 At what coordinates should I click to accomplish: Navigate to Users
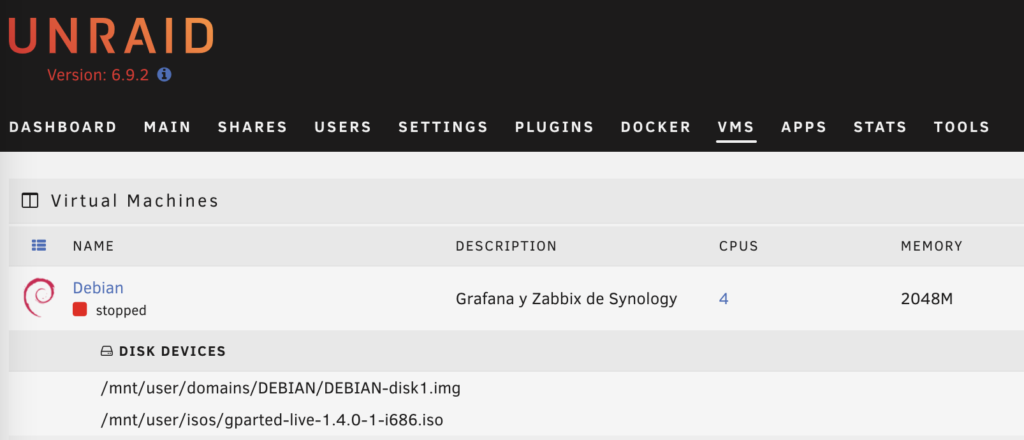[x=343, y=127]
